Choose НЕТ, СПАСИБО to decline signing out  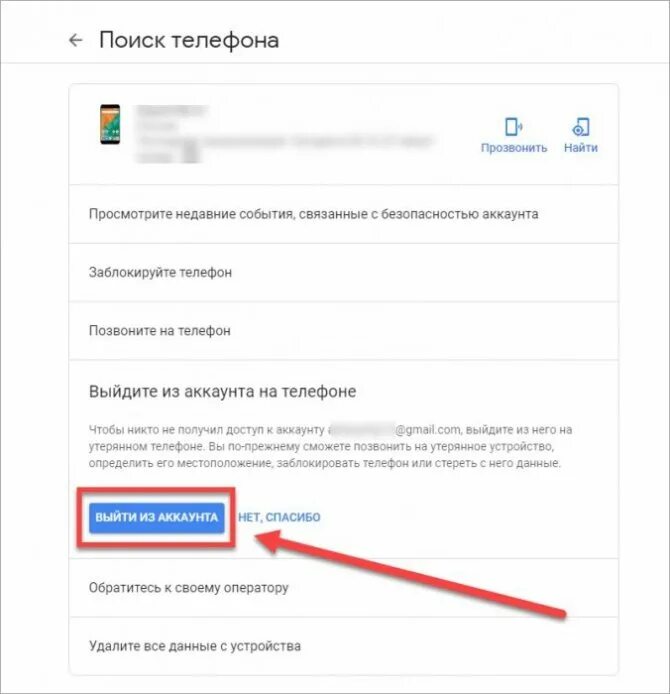[279, 517]
